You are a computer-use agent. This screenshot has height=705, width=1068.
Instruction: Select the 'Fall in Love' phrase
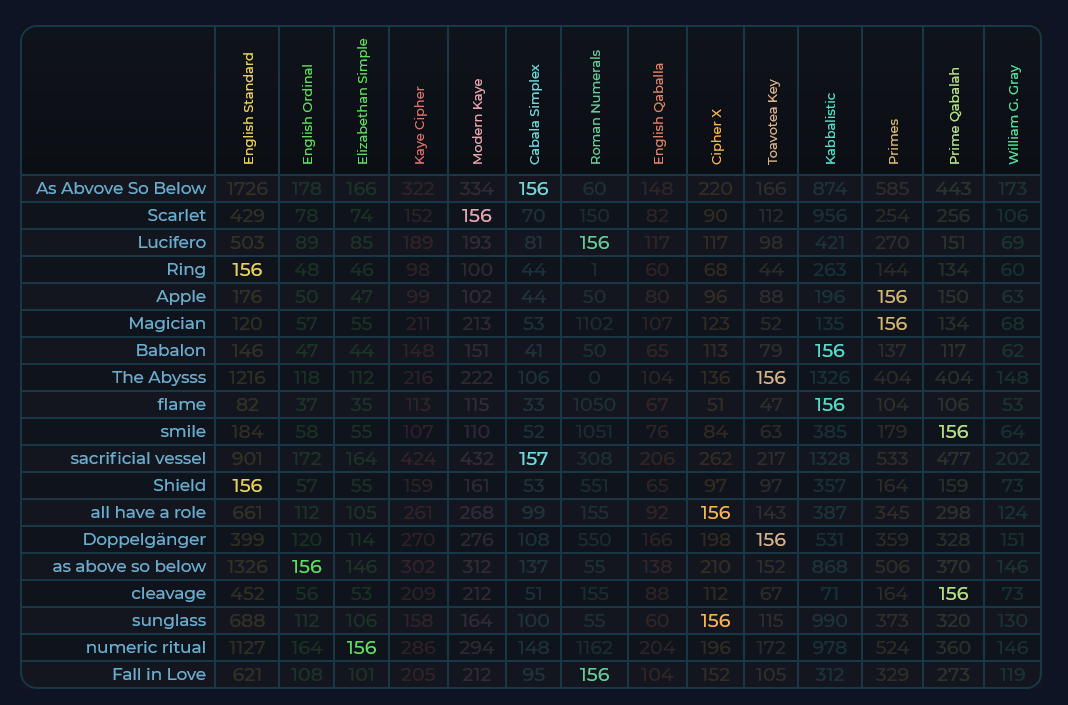pyautogui.click(x=158, y=674)
